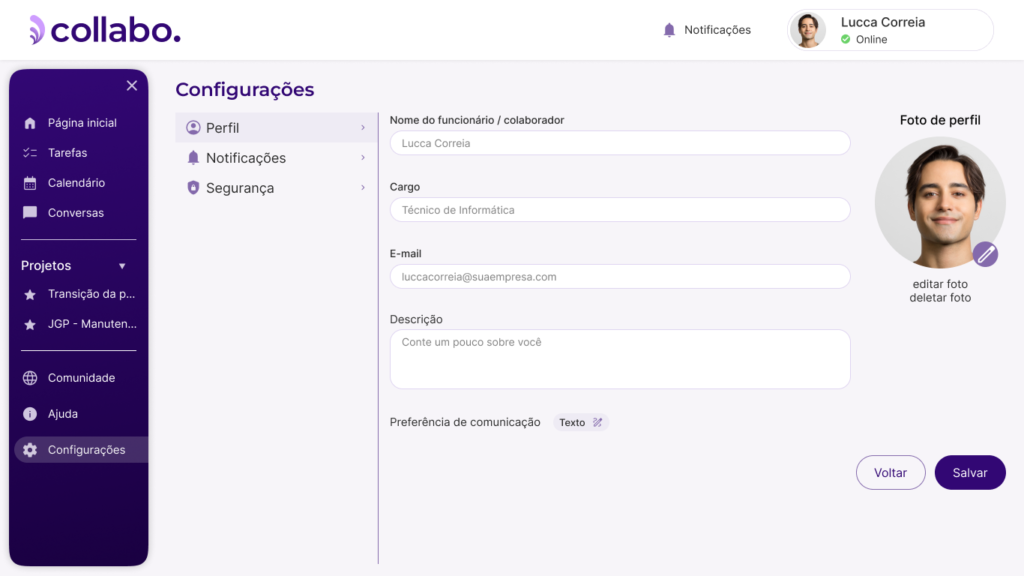Click the editar foto link

click(939, 284)
